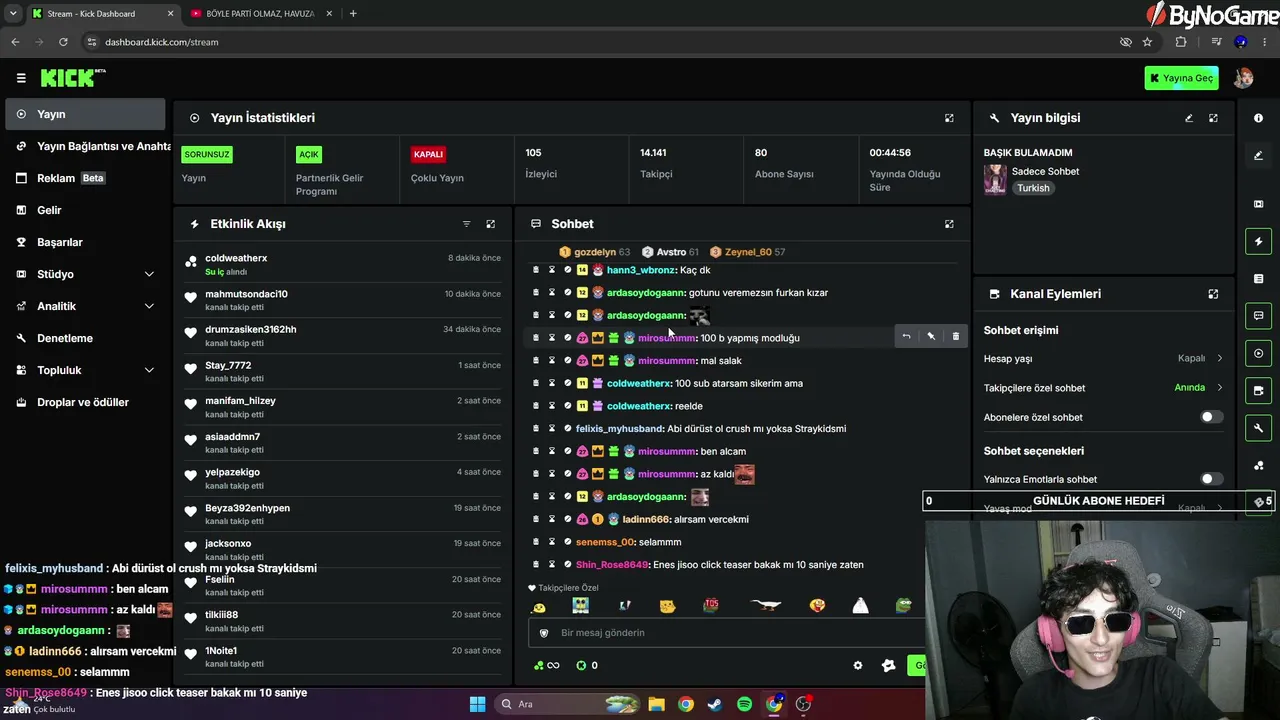This screenshot has height=720, width=1280.
Task: Toggle the channel actions widget in right sidebar
Action: point(1258,390)
